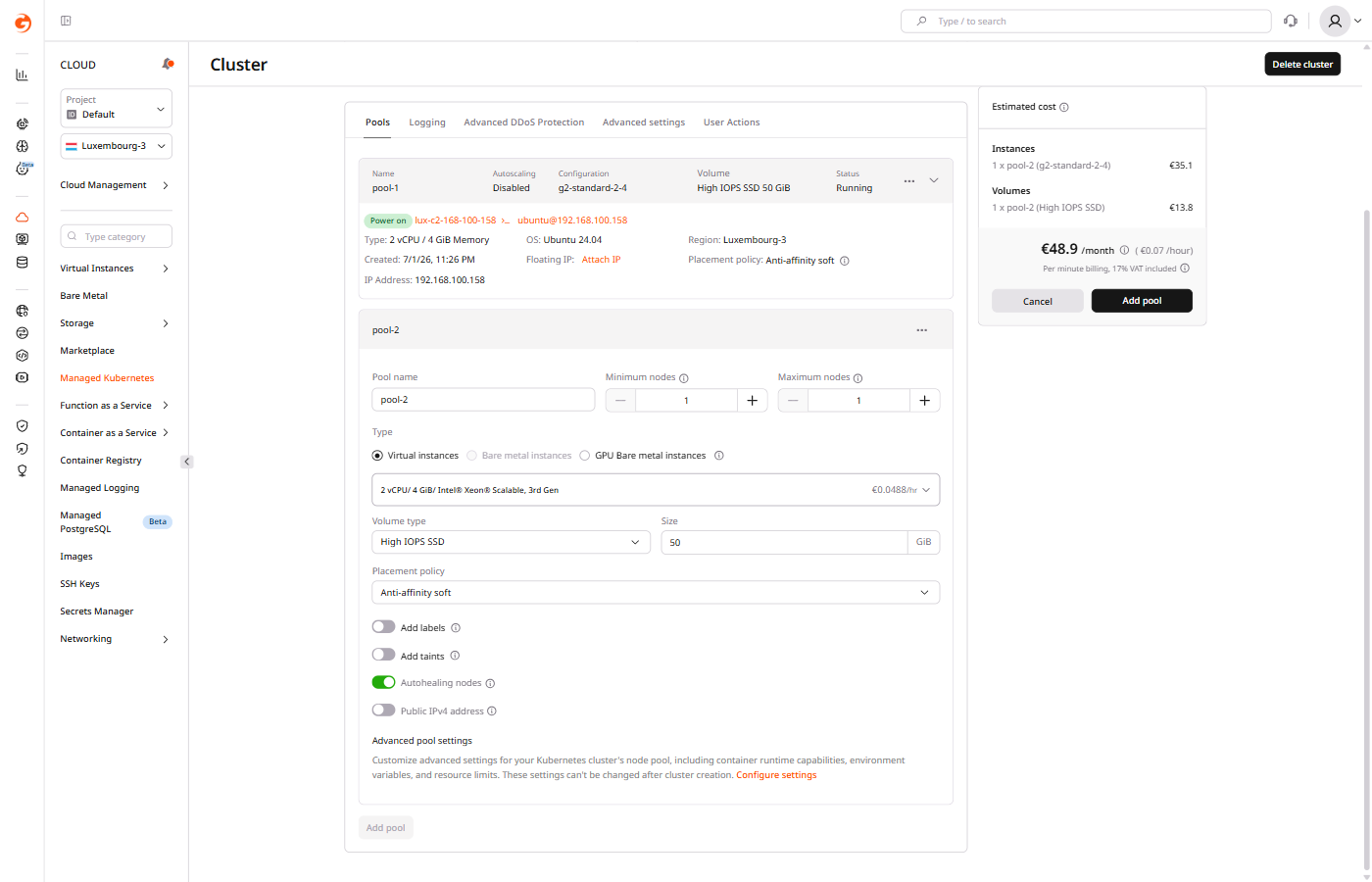This screenshot has width=1372, height=882.
Task: Open the Beta robot face icon
Action: (x=22, y=168)
